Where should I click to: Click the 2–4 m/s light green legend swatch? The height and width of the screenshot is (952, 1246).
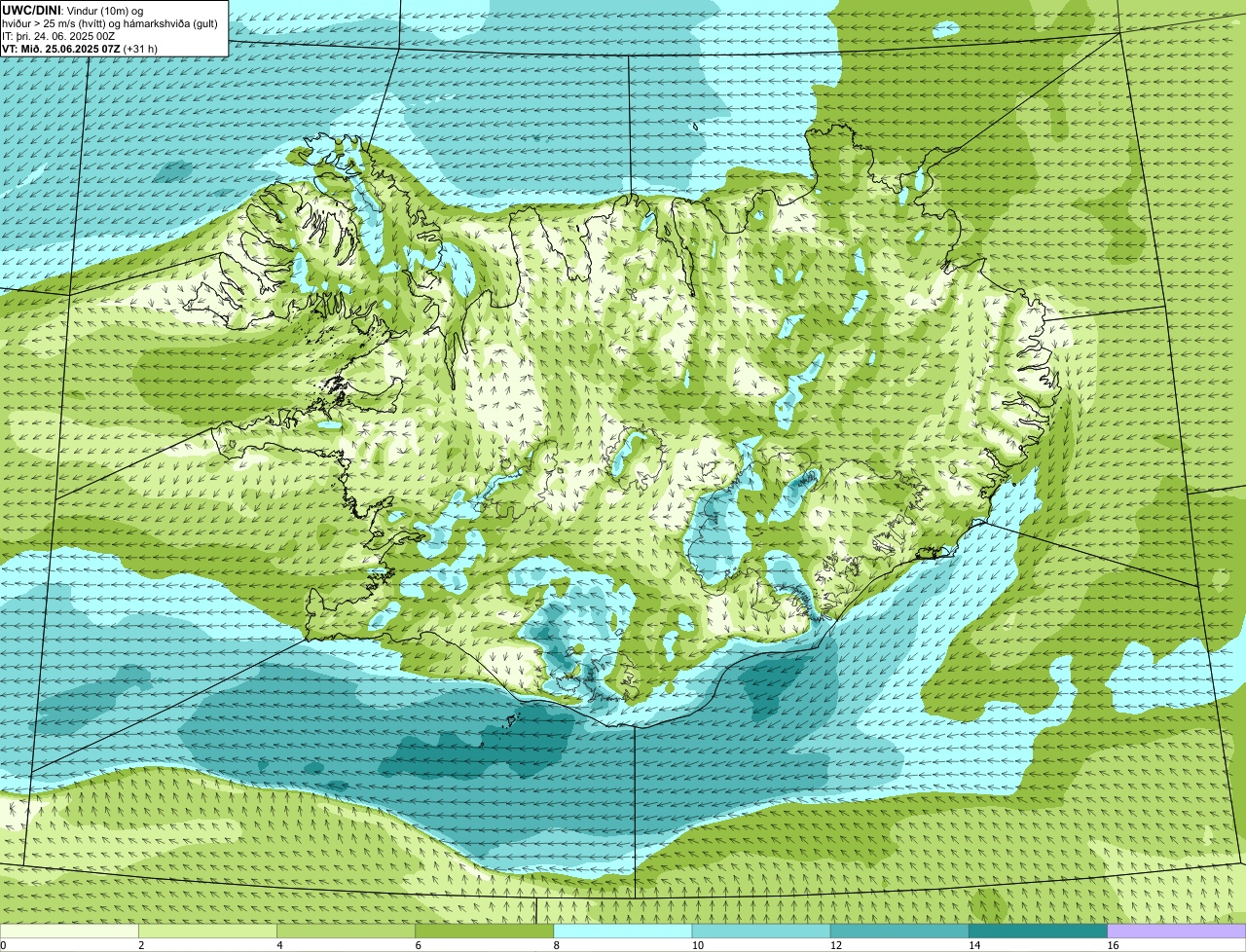(x=207, y=931)
